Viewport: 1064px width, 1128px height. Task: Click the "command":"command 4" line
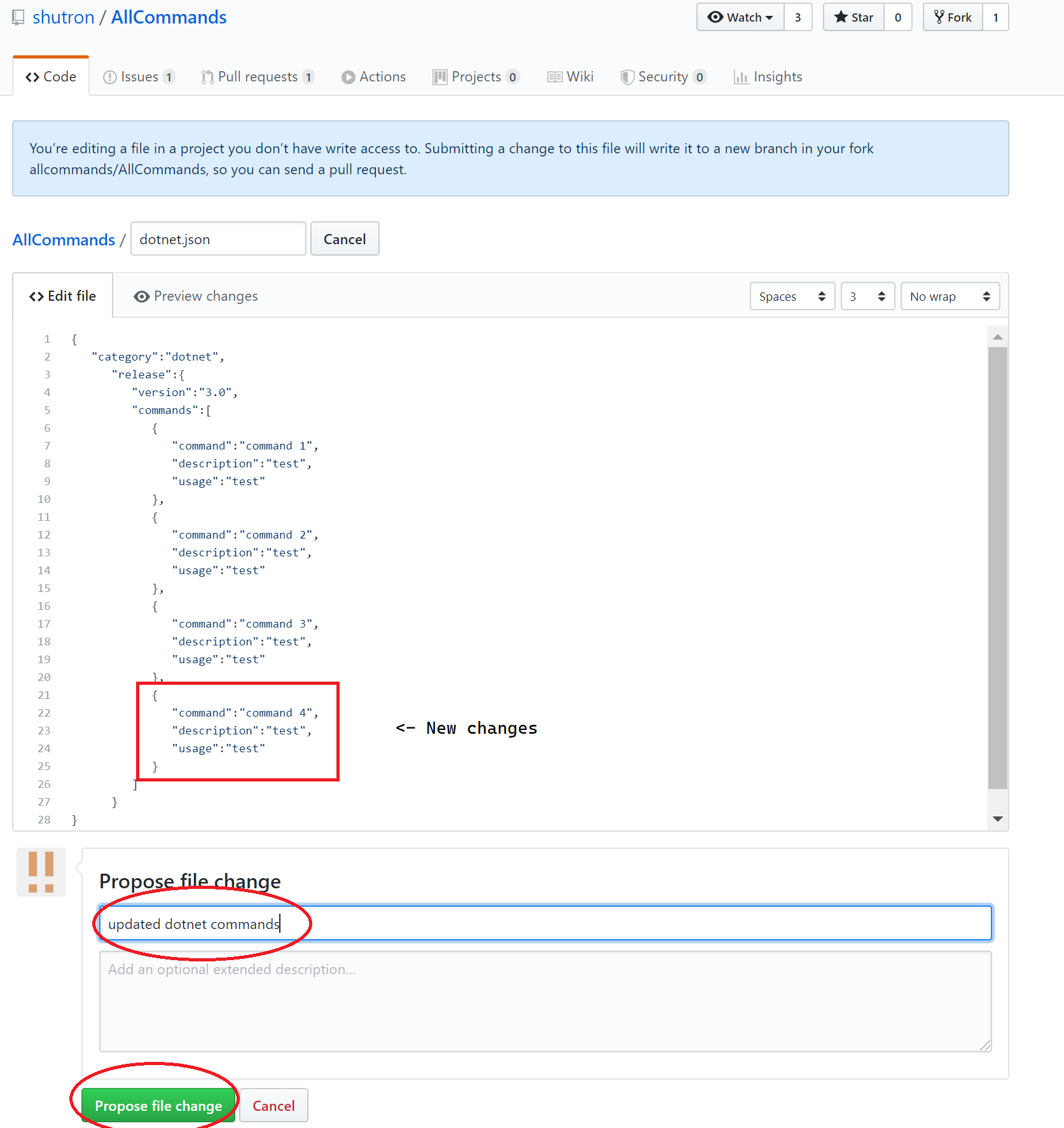(x=245, y=713)
